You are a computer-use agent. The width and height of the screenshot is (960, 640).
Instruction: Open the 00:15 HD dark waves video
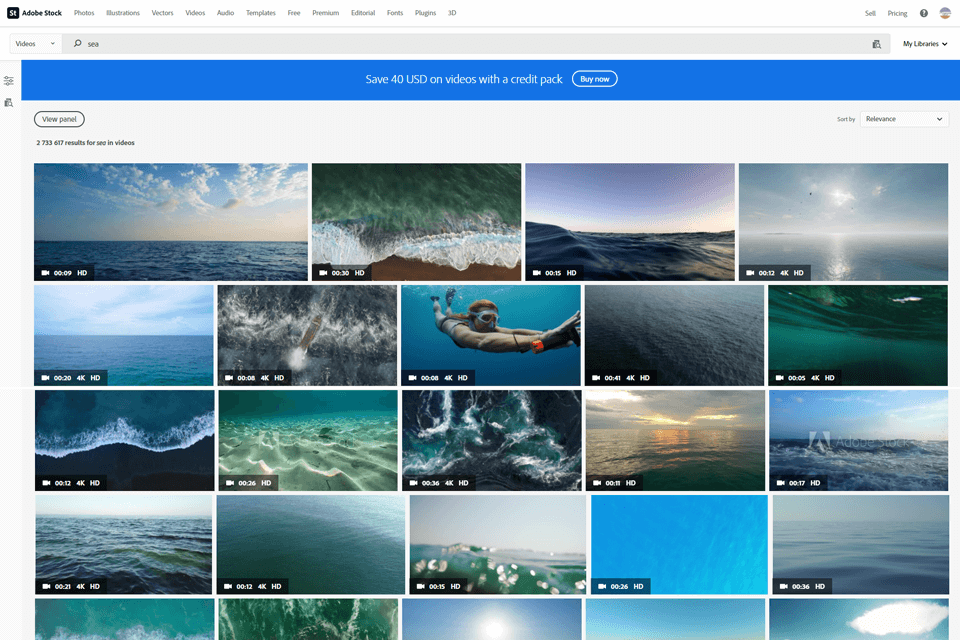[x=629, y=222]
